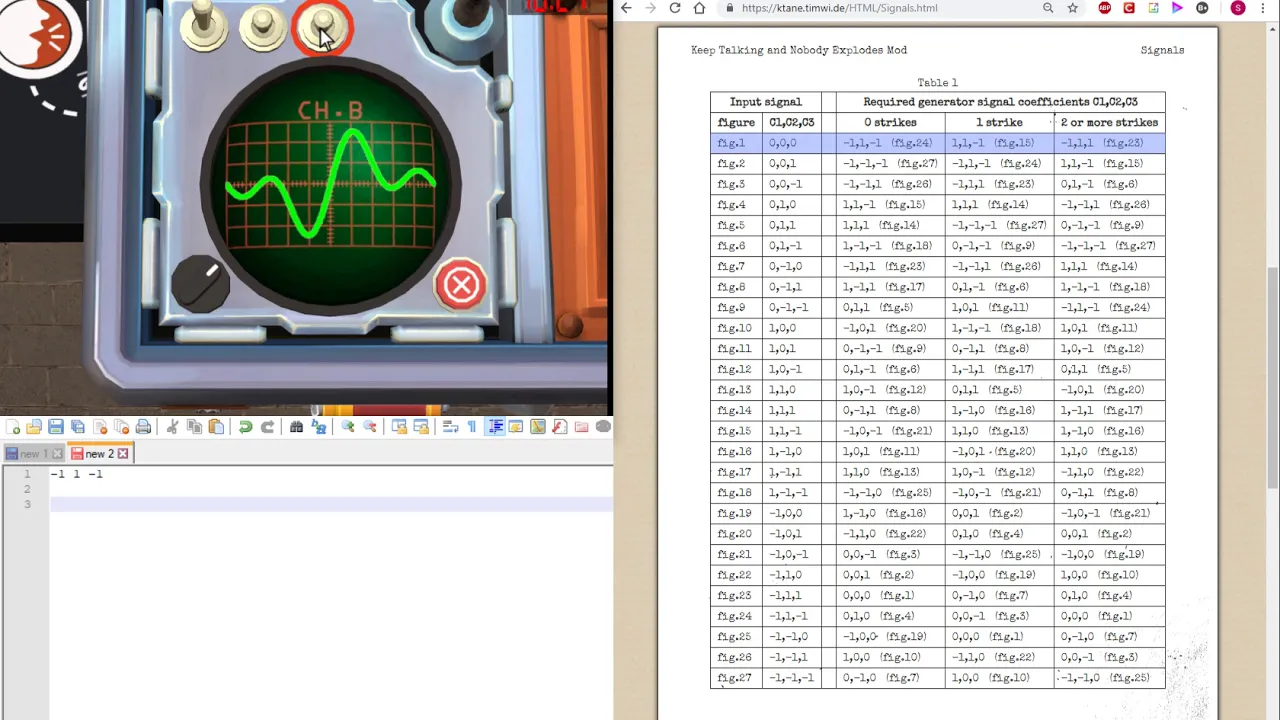Click the red X button on the module
This screenshot has width=1280, height=720.
[461, 285]
